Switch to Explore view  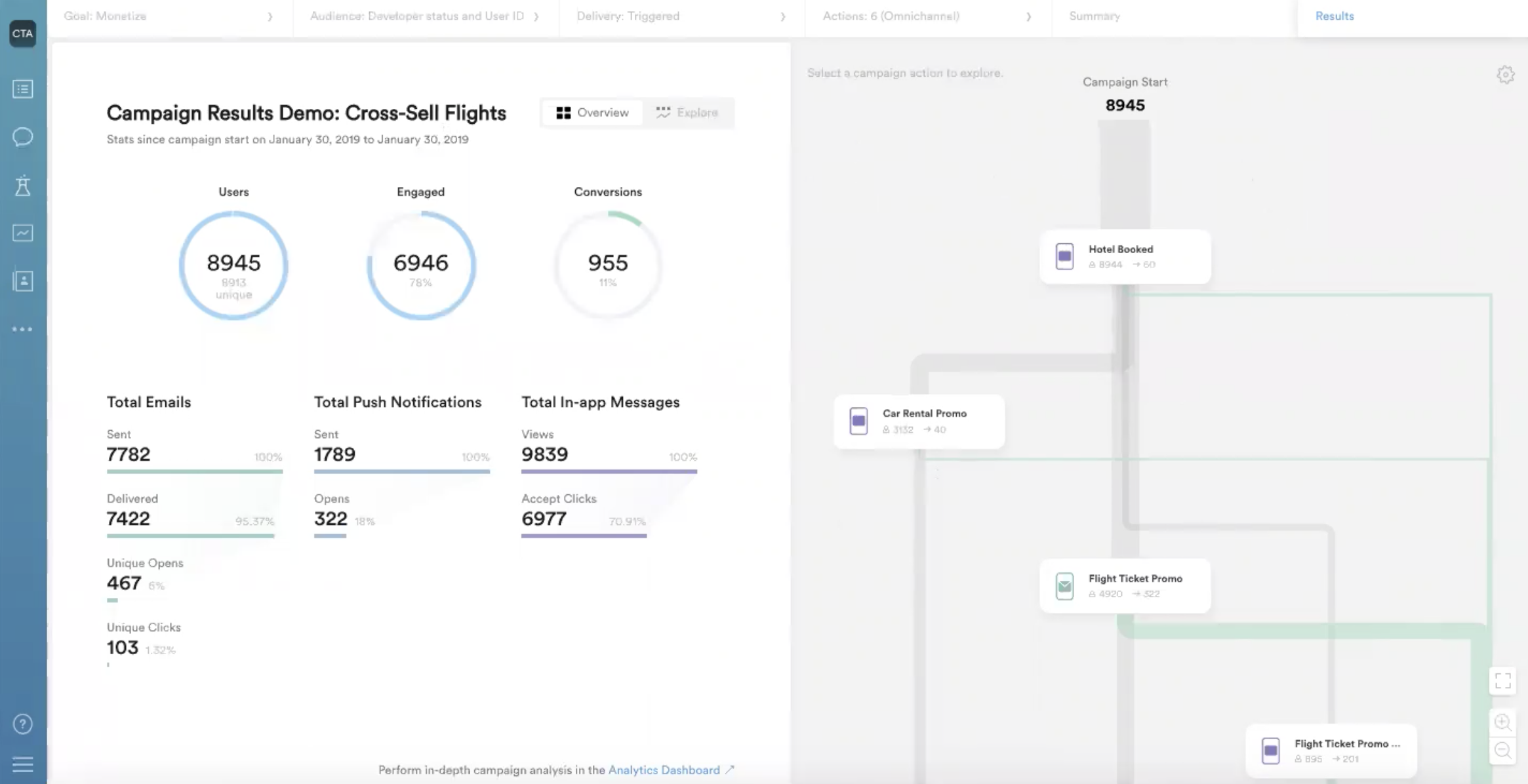click(x=687, y=113)
